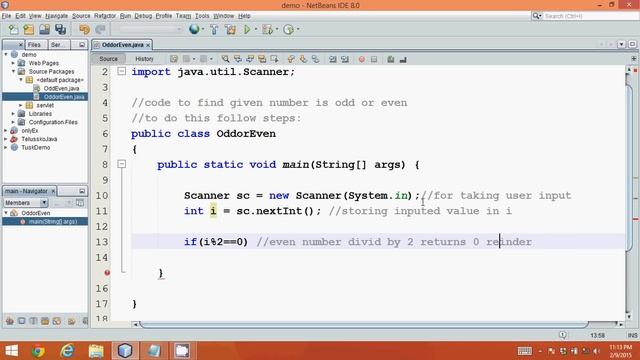Image resolution: width=640 pixels, height=360 pixels.
Task: Click the Build Project hammer icon
Action: coord(214,29)
